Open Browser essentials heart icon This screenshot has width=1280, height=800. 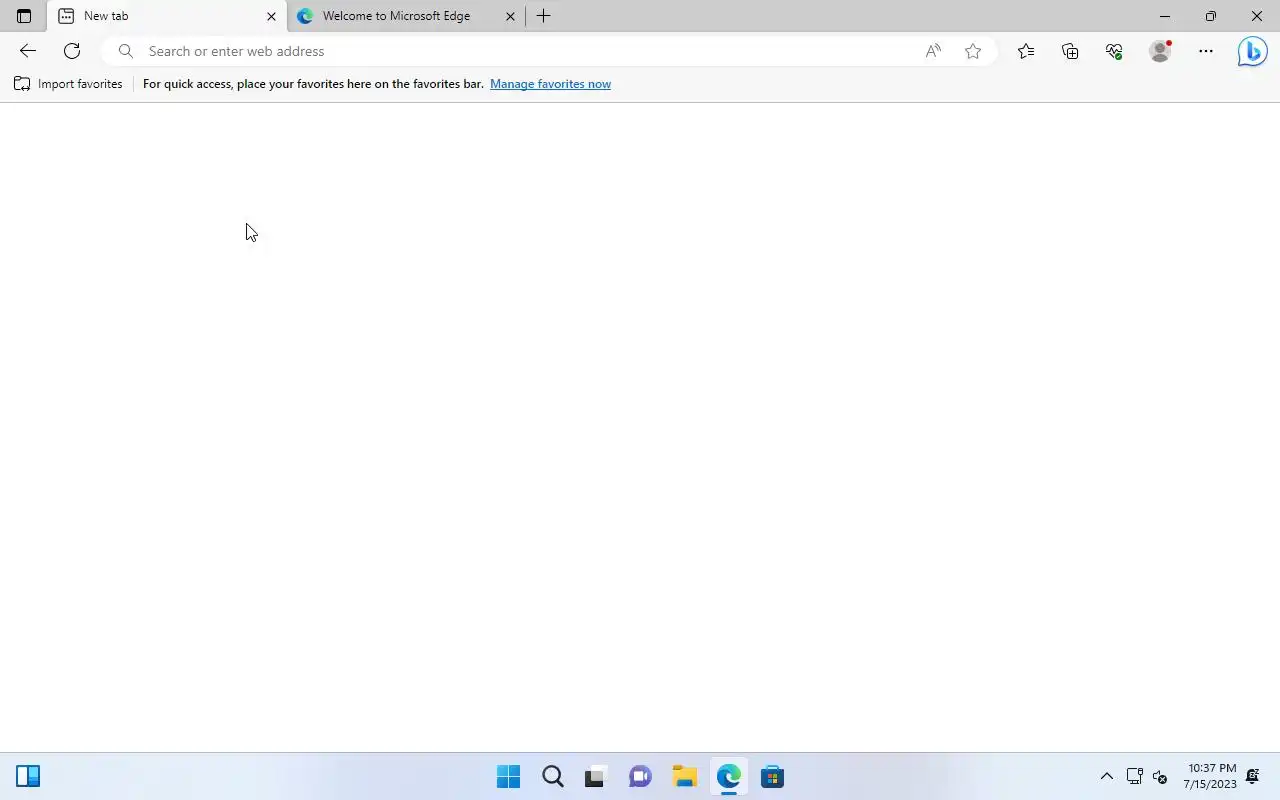click(1114, 51)
